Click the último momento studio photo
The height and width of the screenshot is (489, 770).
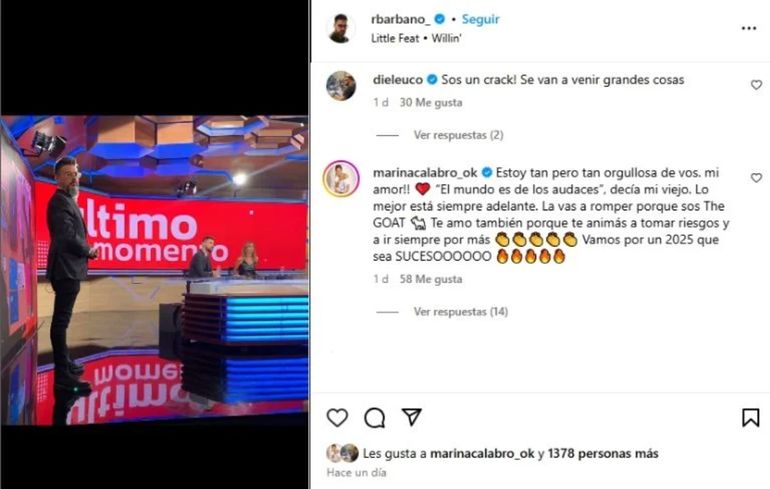155,270
